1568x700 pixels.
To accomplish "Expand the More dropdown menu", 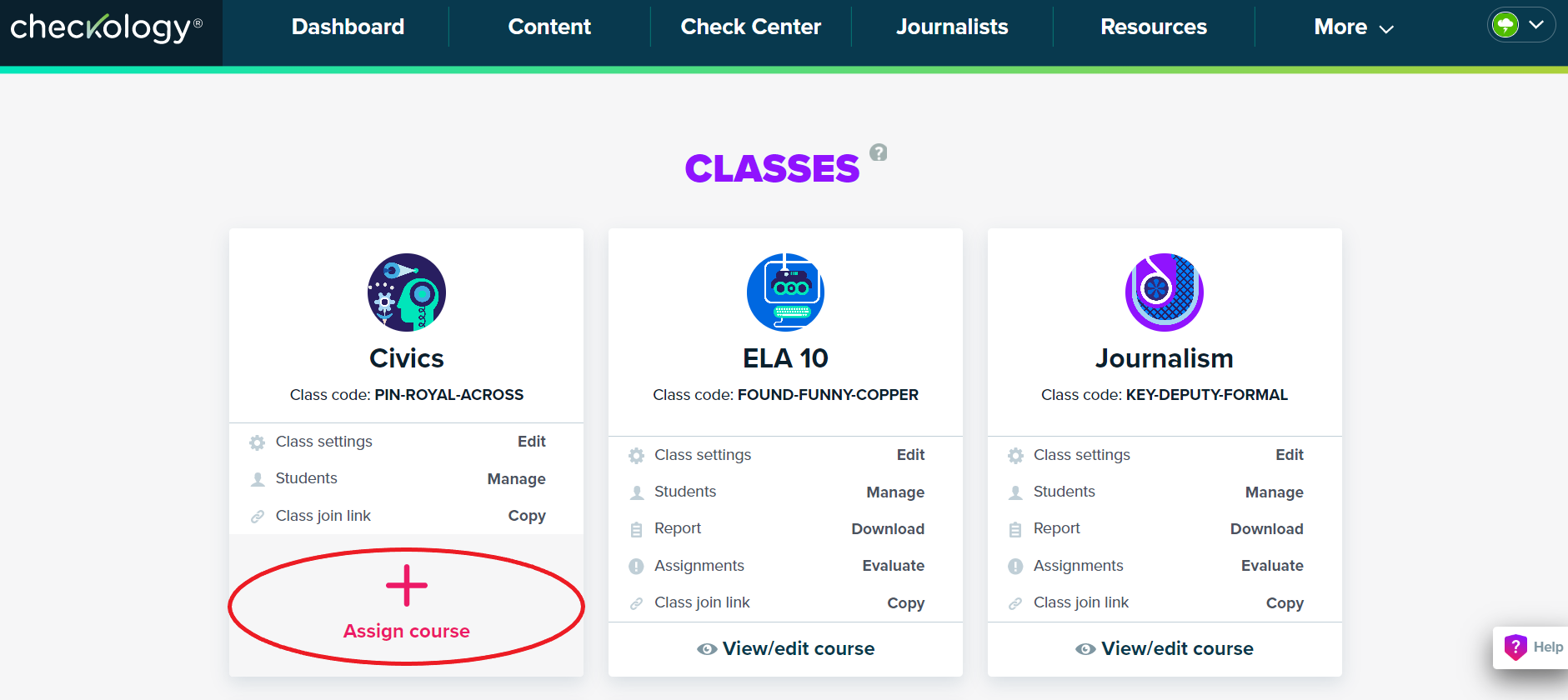I will [1354, 27].
